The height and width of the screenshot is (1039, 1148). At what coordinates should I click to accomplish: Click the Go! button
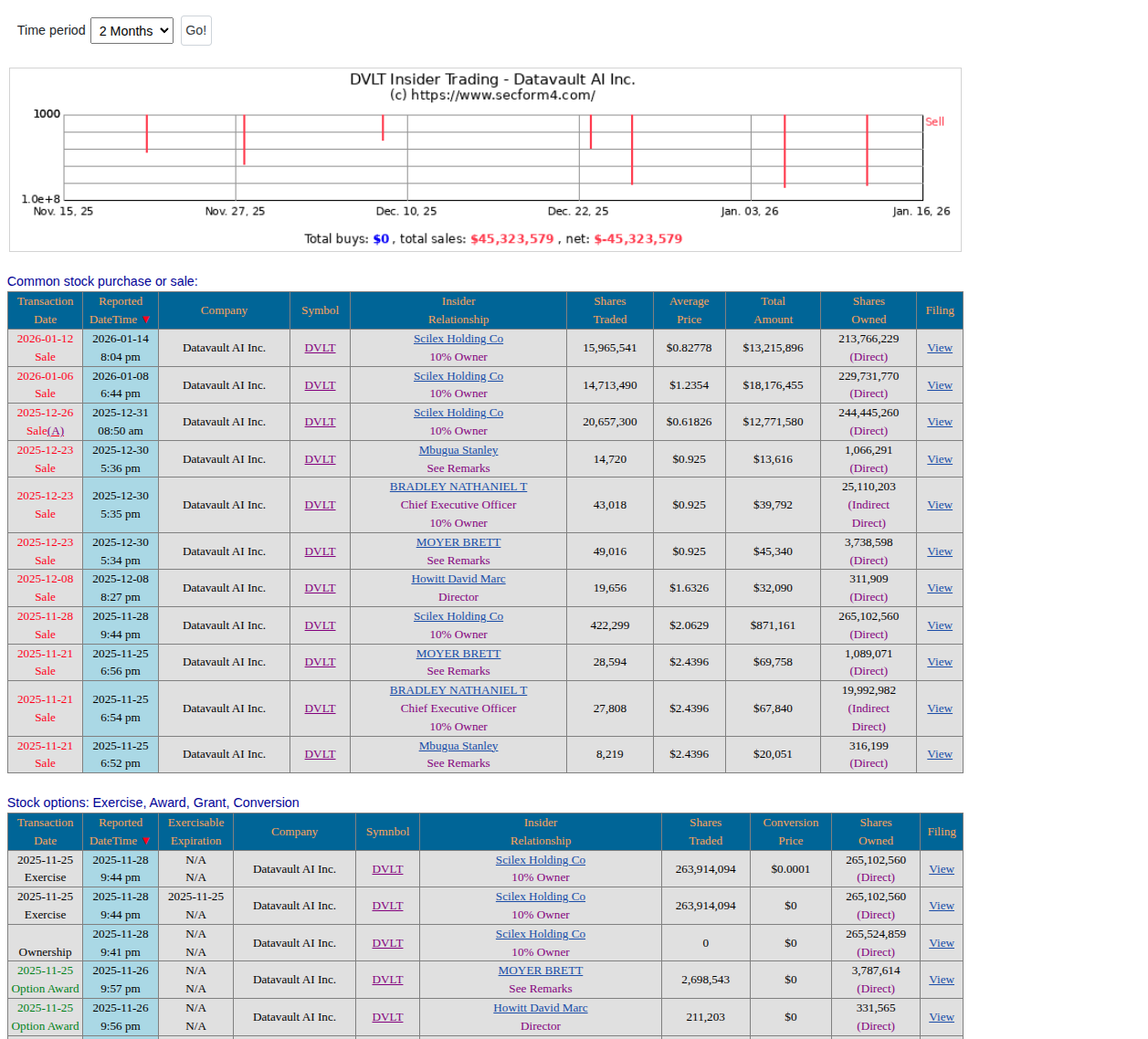196,30
